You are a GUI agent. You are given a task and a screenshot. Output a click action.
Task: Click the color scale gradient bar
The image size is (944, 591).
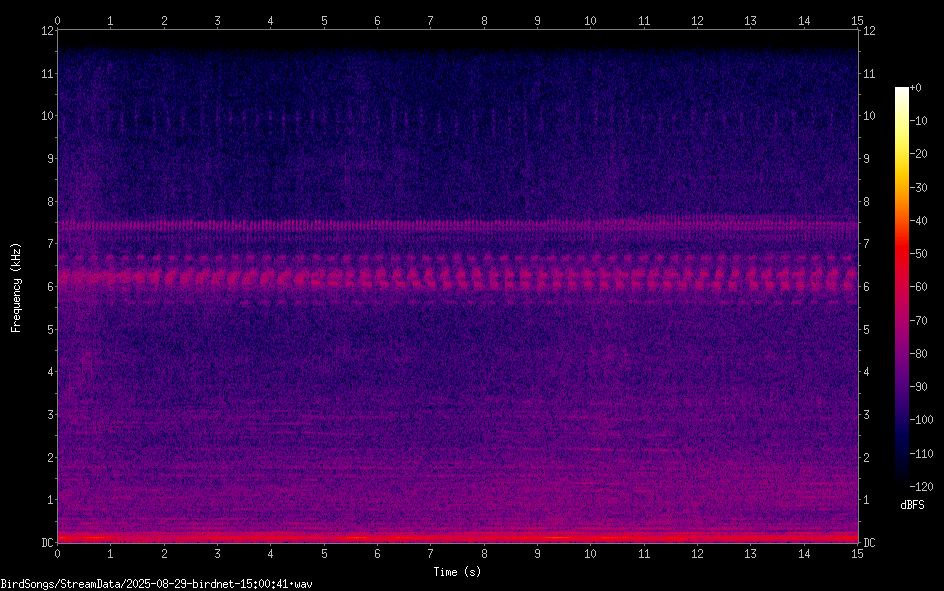(x=901, y=286)
